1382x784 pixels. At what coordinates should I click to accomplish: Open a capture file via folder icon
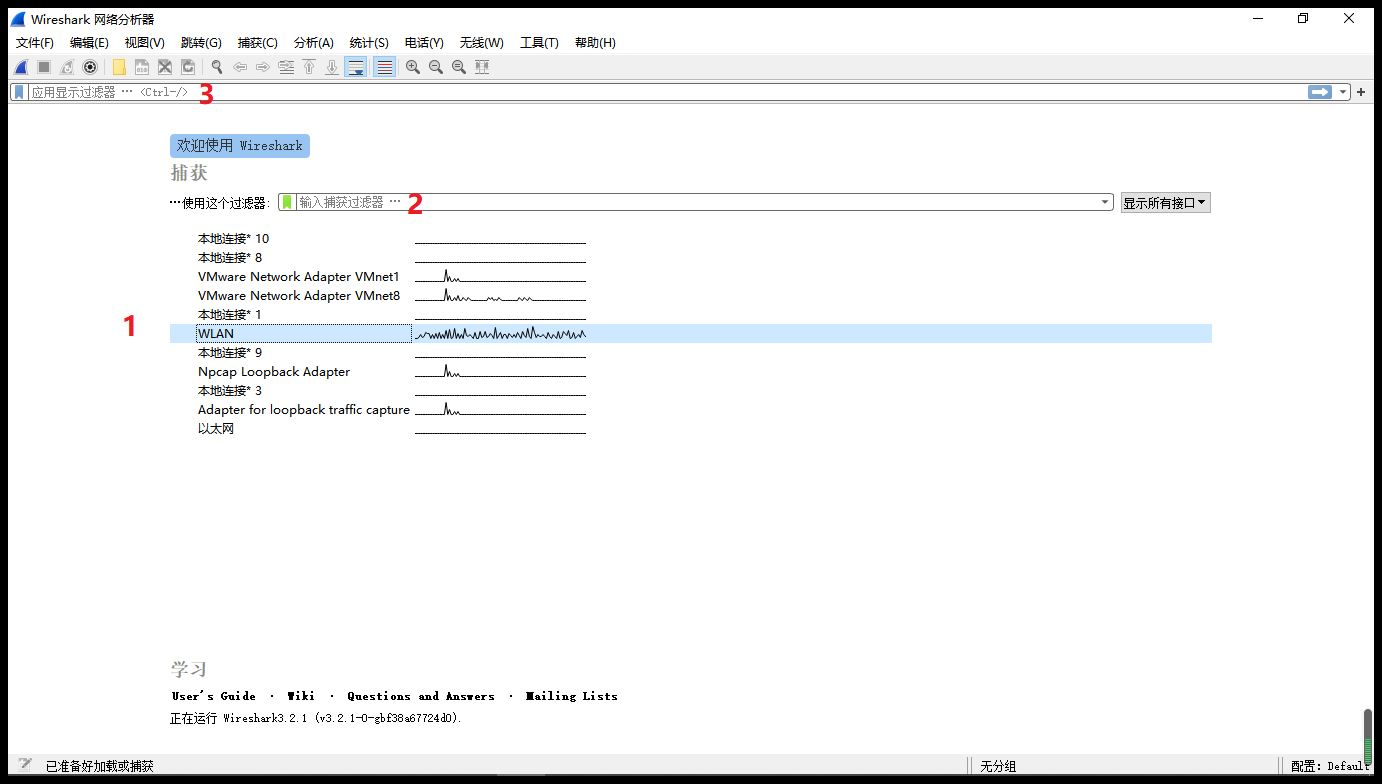coord(119,67)
